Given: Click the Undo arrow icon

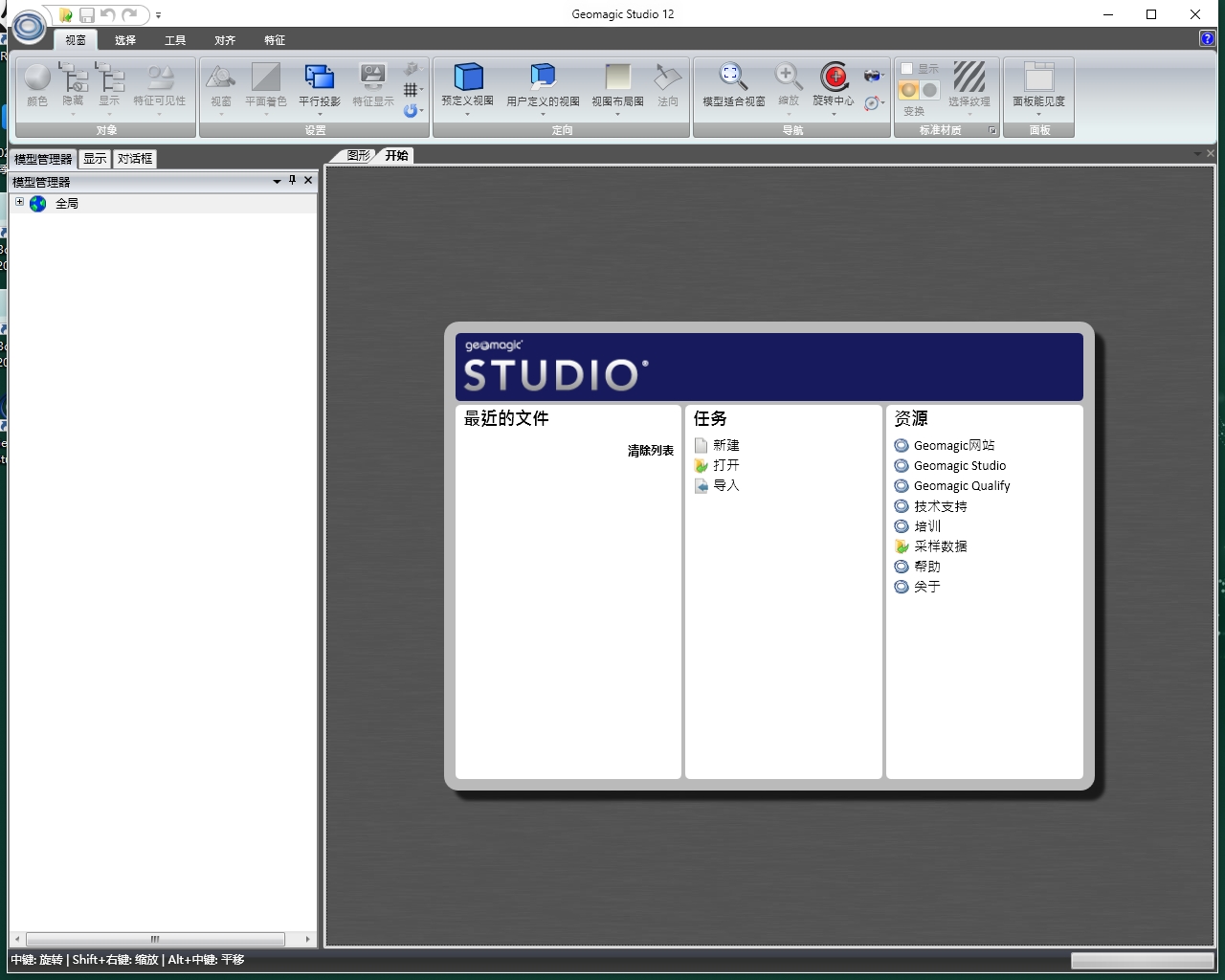Looking at the screenshot, I should 108,15.
